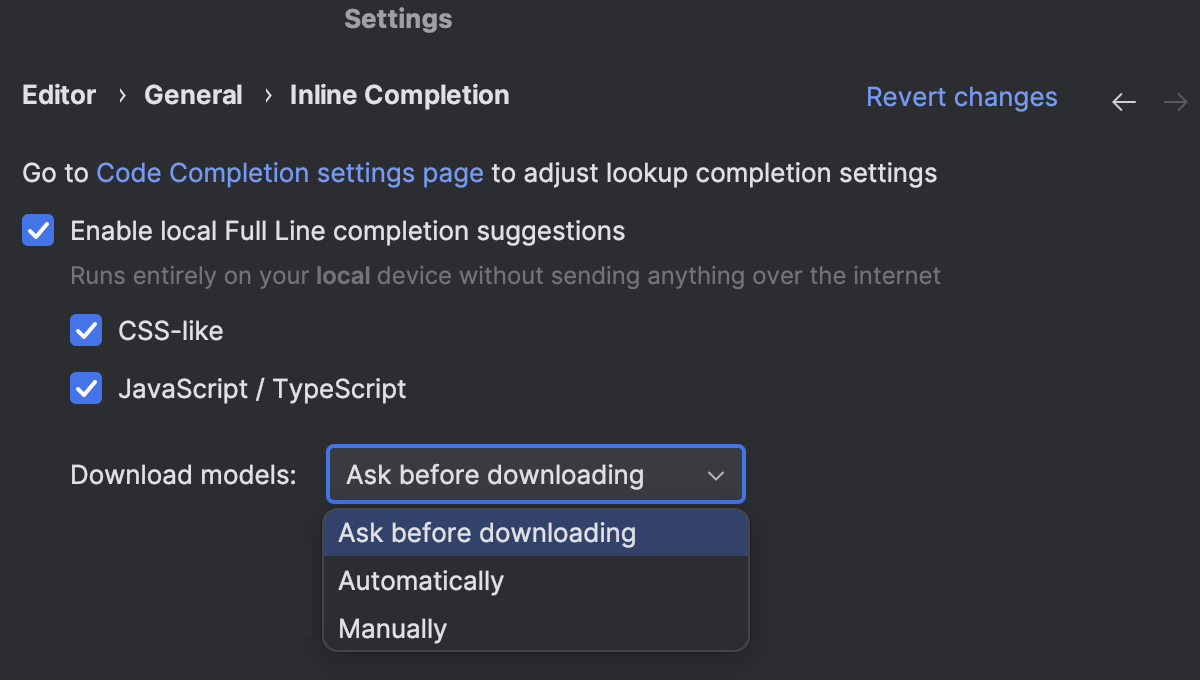
Task: Open the Download models dropdown
Action: click(x=535, y=475)
